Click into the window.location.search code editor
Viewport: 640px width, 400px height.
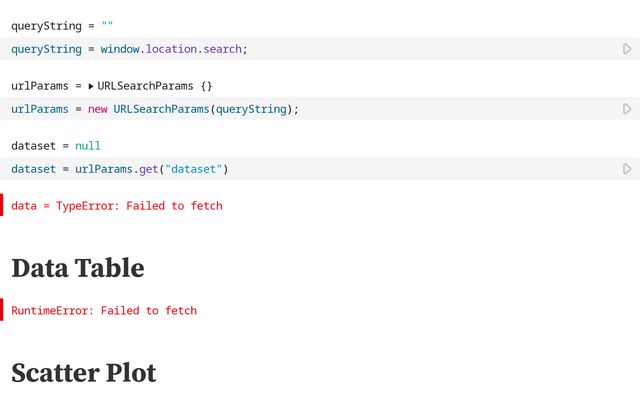point(300,49)
